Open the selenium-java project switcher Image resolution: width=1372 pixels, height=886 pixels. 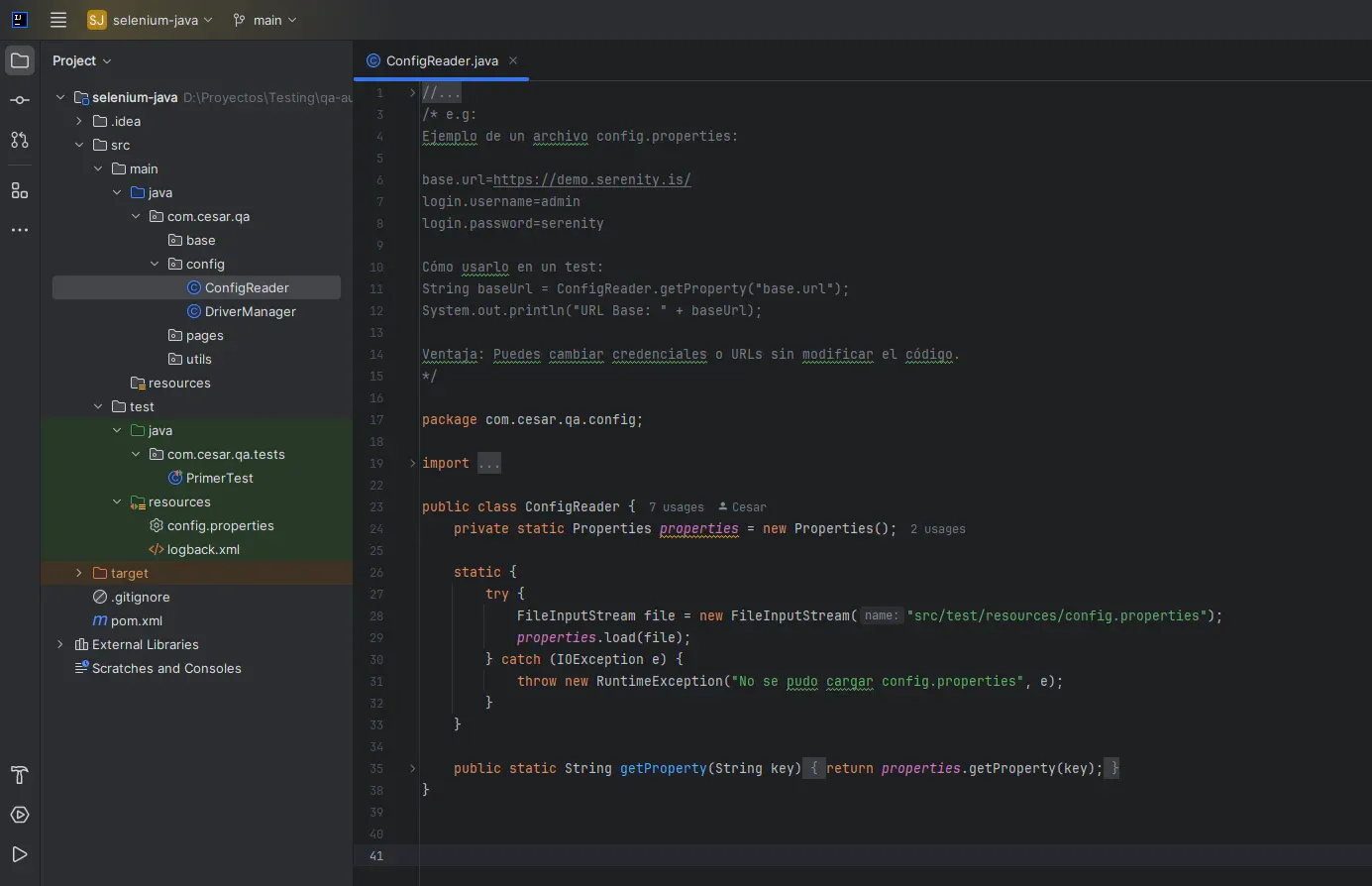(x=150, y=20)
